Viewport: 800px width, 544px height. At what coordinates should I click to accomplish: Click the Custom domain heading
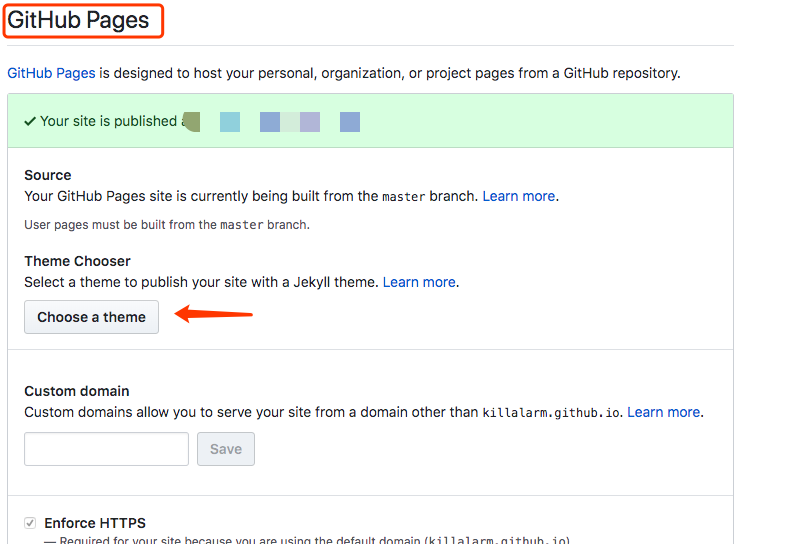coord(77,391)
